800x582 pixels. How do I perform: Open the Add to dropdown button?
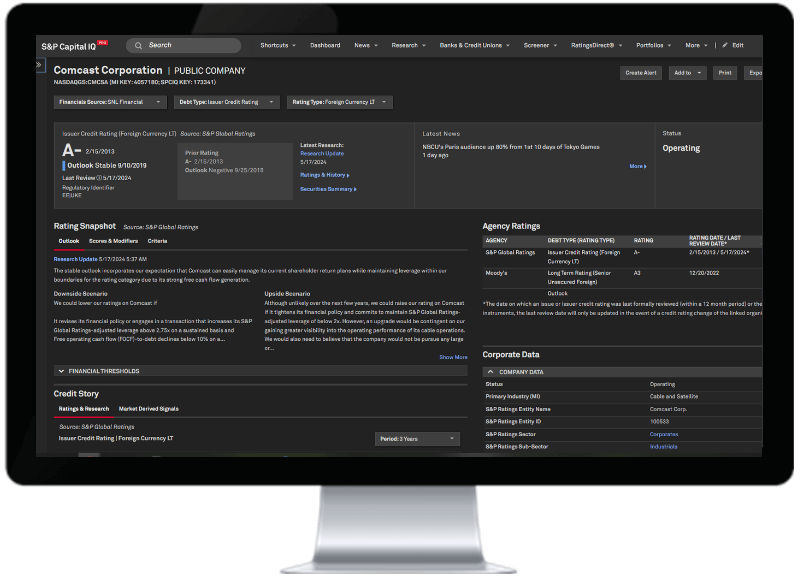(687, 73)
